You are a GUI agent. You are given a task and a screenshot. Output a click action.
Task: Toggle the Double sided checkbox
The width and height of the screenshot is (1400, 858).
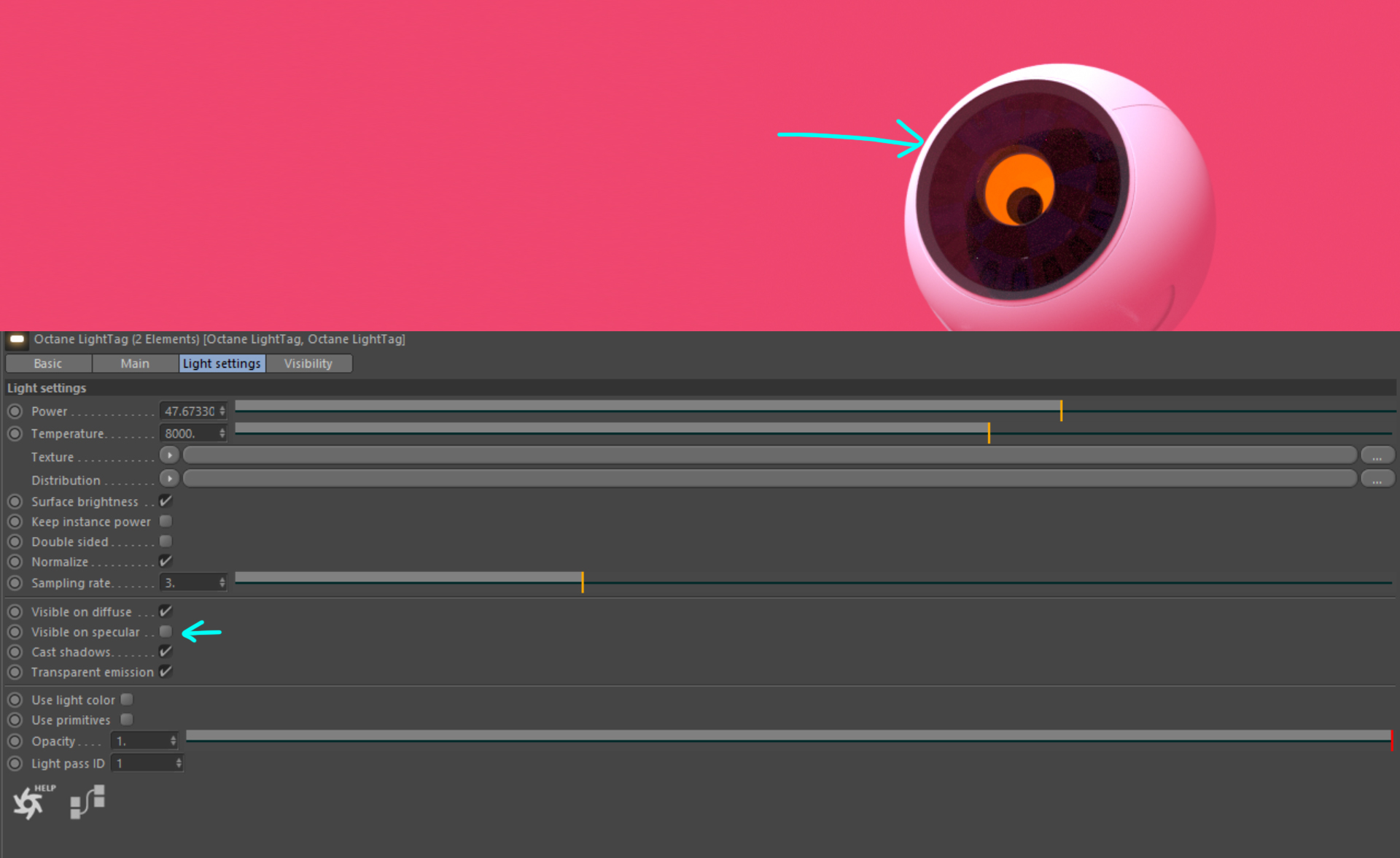pos(166,541)
